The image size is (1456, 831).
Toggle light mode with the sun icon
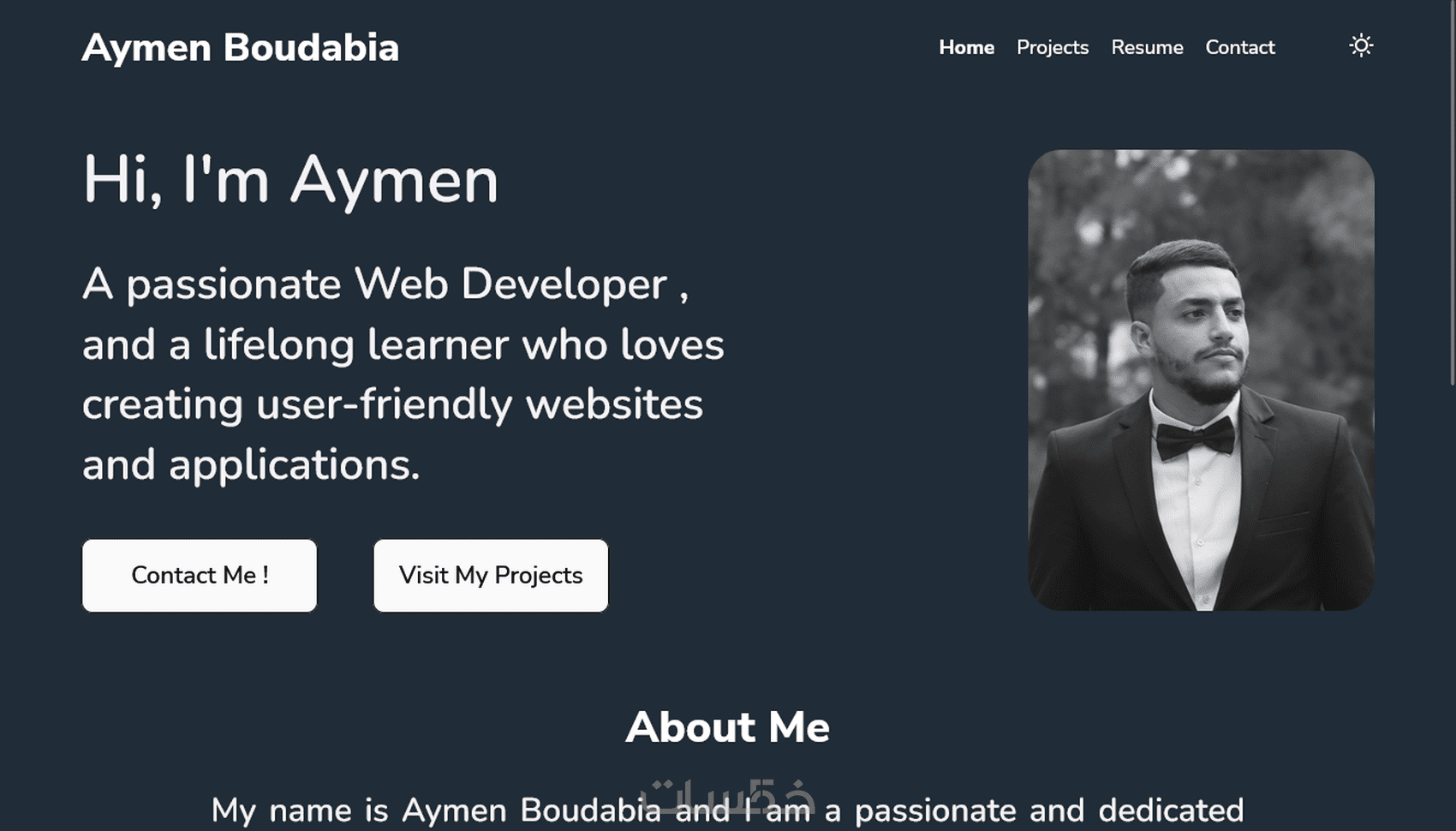(1361, 45)
